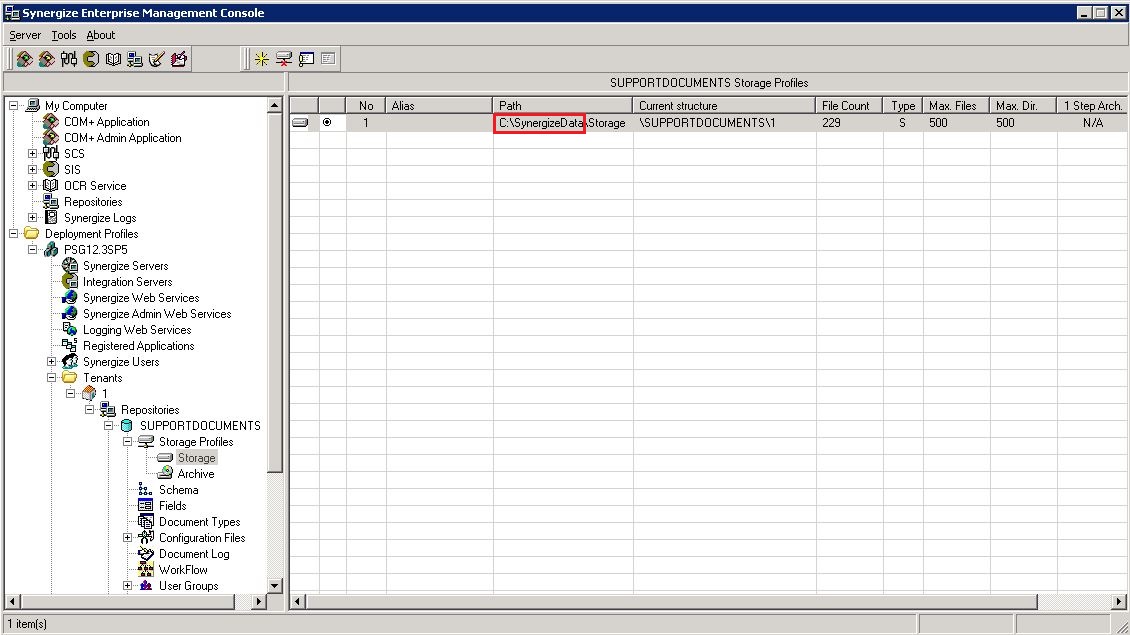Select the Document Log node
Image resolution: width=1130 pixels, height=635 pixels.
point(194,554)
